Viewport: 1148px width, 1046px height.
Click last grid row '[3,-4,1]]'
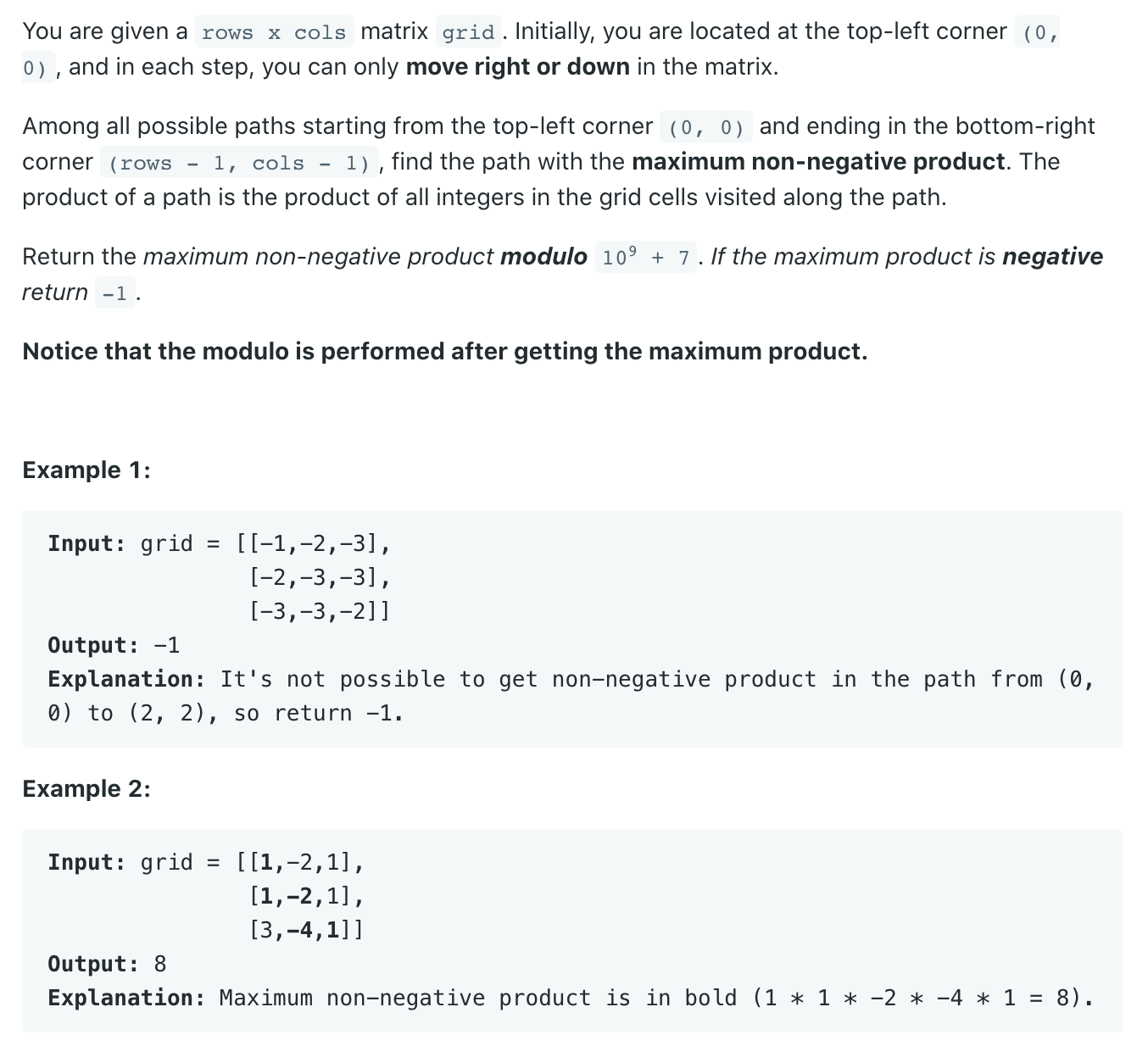[306, 930]
